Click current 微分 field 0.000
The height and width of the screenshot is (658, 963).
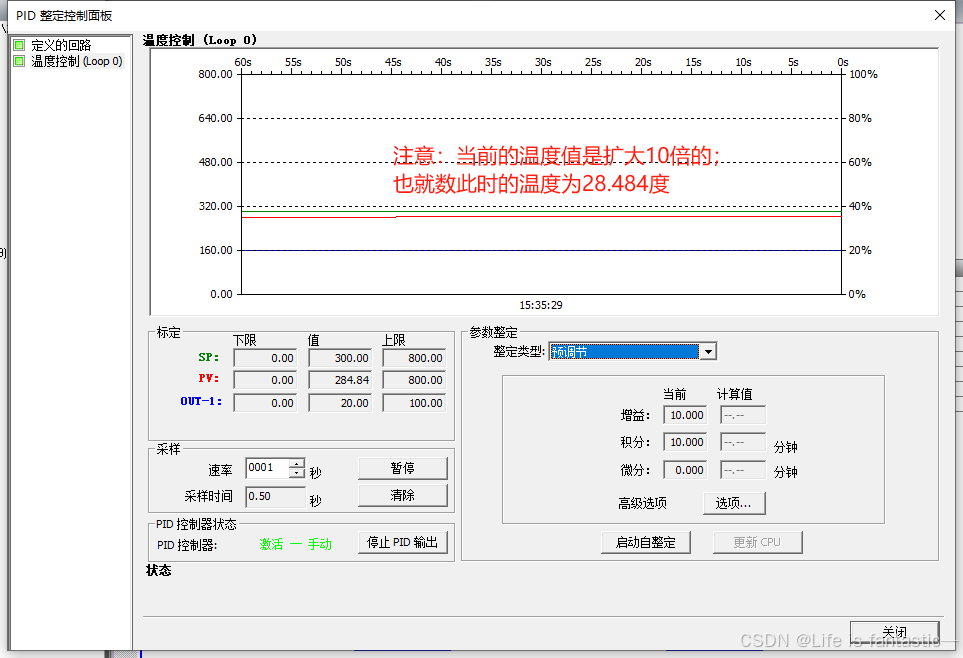point(685,470)
